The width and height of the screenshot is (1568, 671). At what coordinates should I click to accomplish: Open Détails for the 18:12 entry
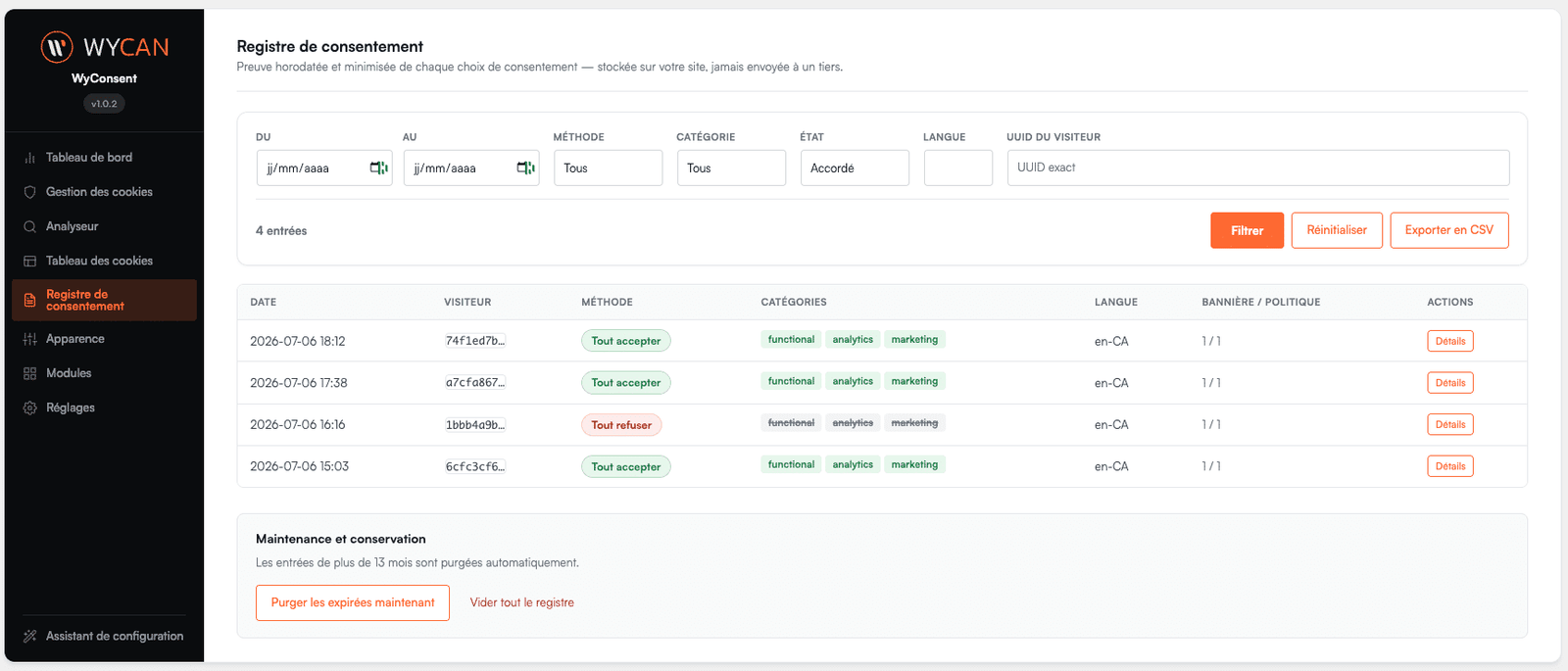[1450, 341]
